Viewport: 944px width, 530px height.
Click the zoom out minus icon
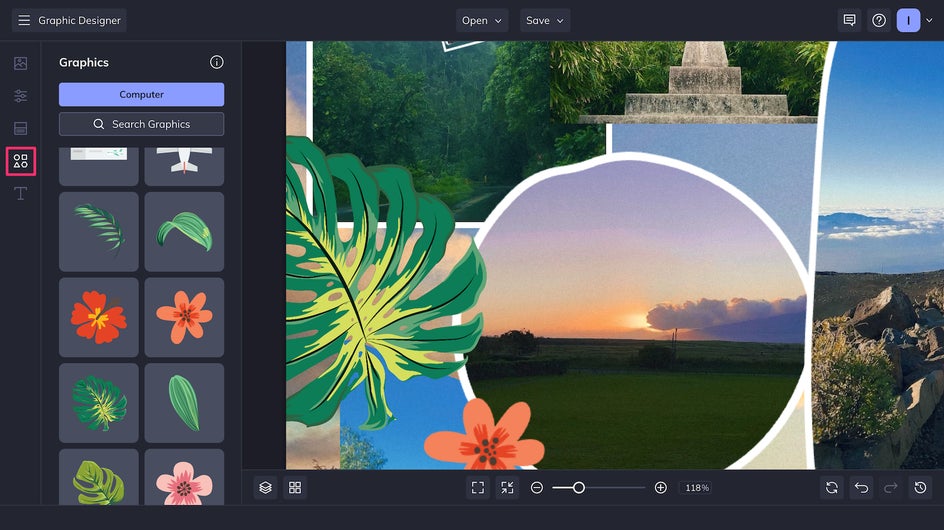tap(537, 487)
